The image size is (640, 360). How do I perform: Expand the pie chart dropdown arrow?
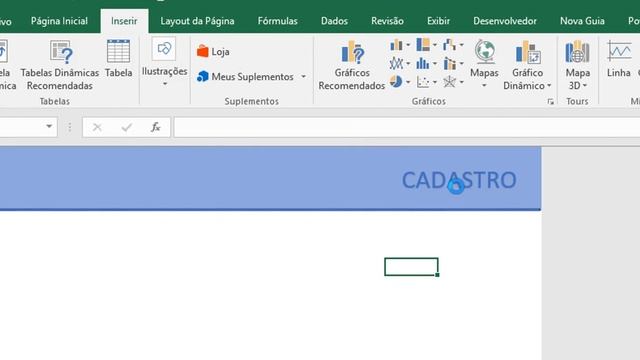click(x=408, y=82)
